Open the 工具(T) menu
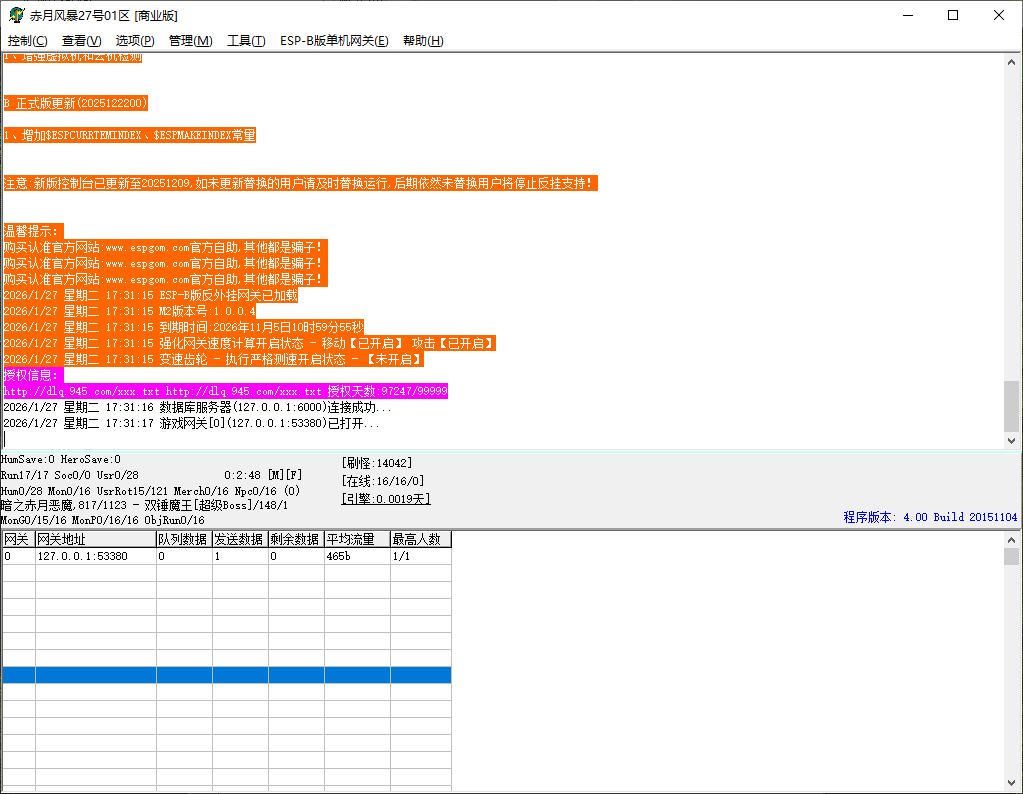This screenshot has width=1023, height=794. click(x=246, y=41)
